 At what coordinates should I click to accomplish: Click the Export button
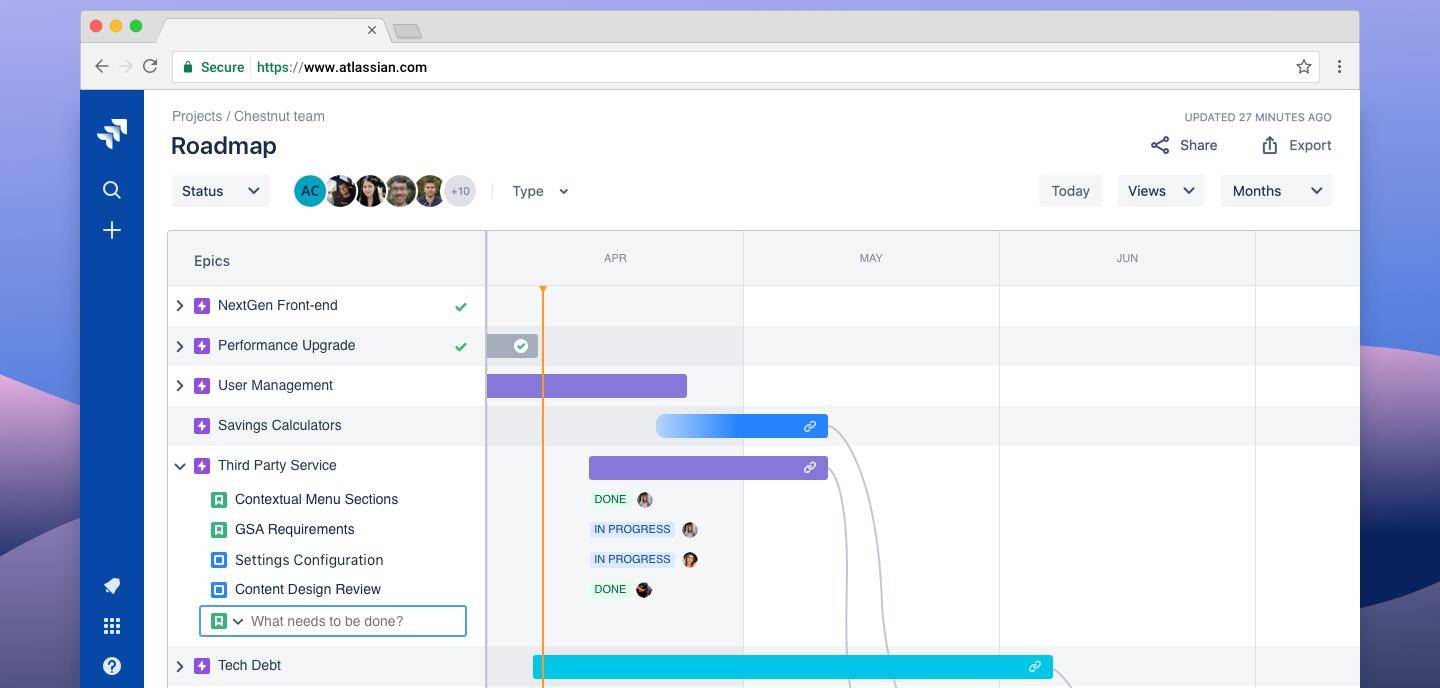[x=1296, y=145]
